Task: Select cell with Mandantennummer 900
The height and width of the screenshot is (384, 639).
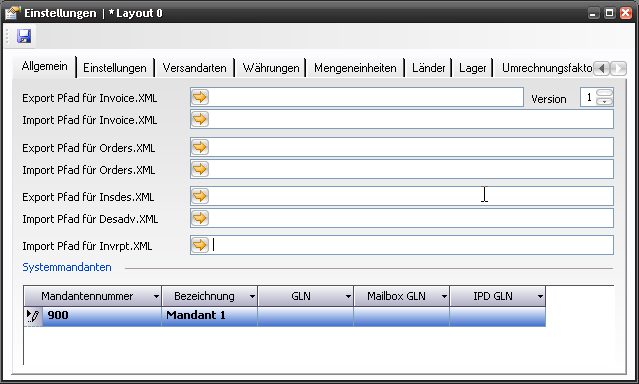Action: [x=102, y=316]
